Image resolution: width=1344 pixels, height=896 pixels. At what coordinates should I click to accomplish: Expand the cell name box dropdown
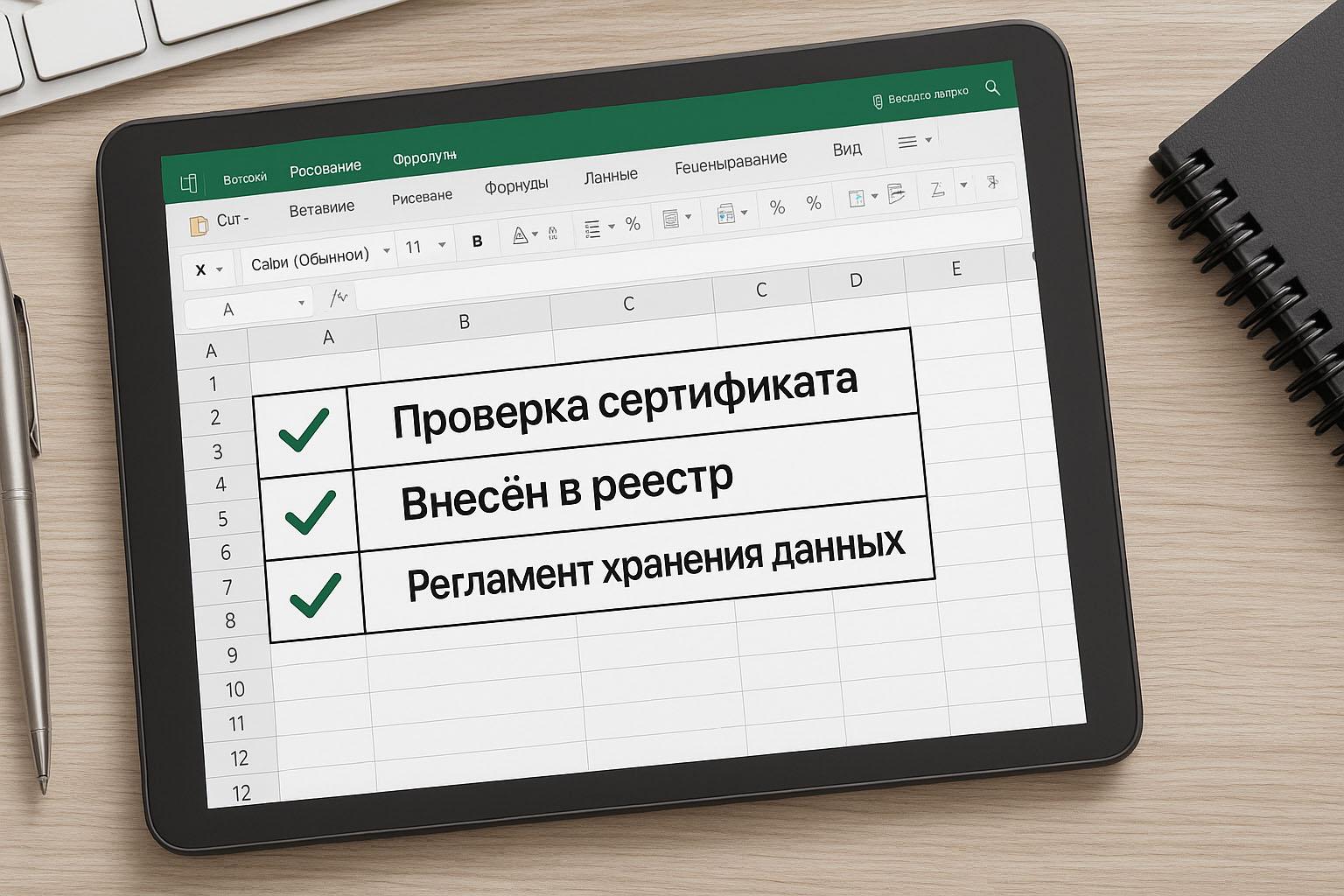(x=301, y=304)
